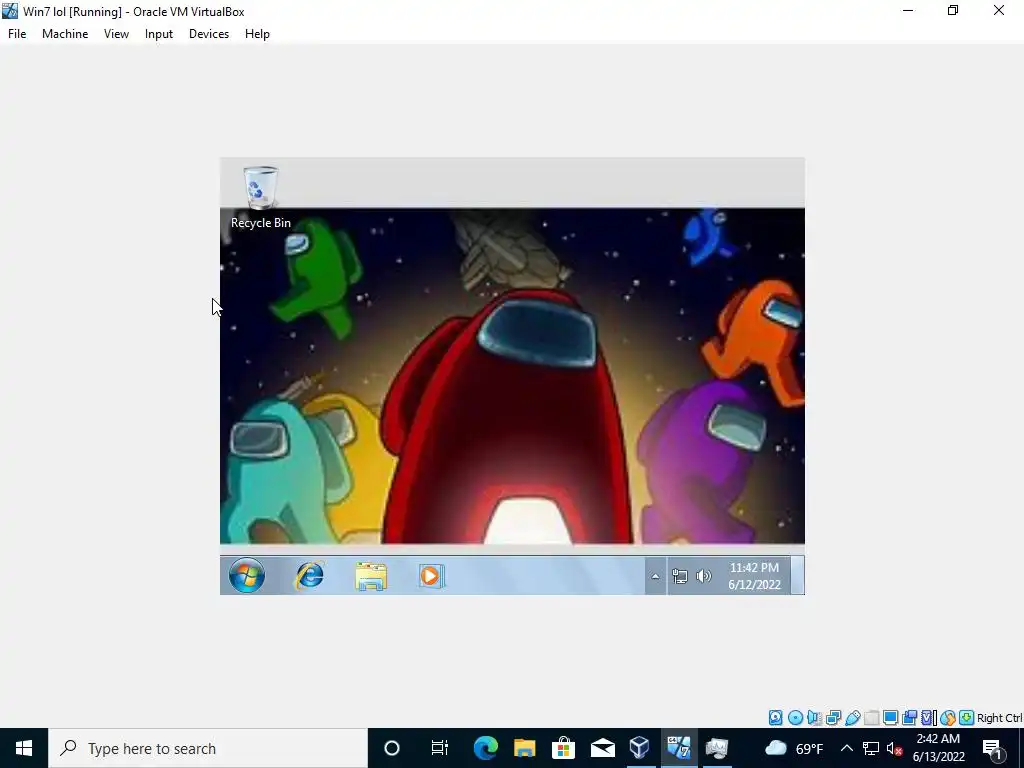
Task: Open the Devices menu
Action: tap(209, 34)
